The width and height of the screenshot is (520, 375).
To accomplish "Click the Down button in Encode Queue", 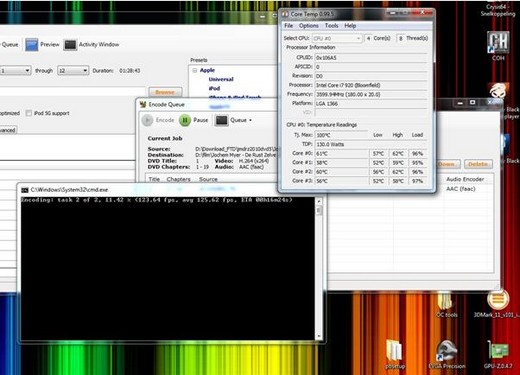I will pos(447,164).
